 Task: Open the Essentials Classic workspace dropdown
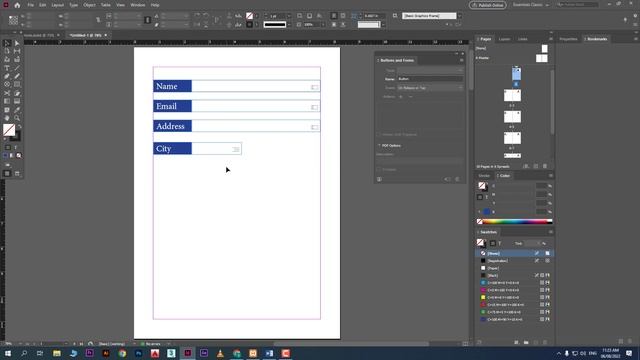[x=531, y=5]
